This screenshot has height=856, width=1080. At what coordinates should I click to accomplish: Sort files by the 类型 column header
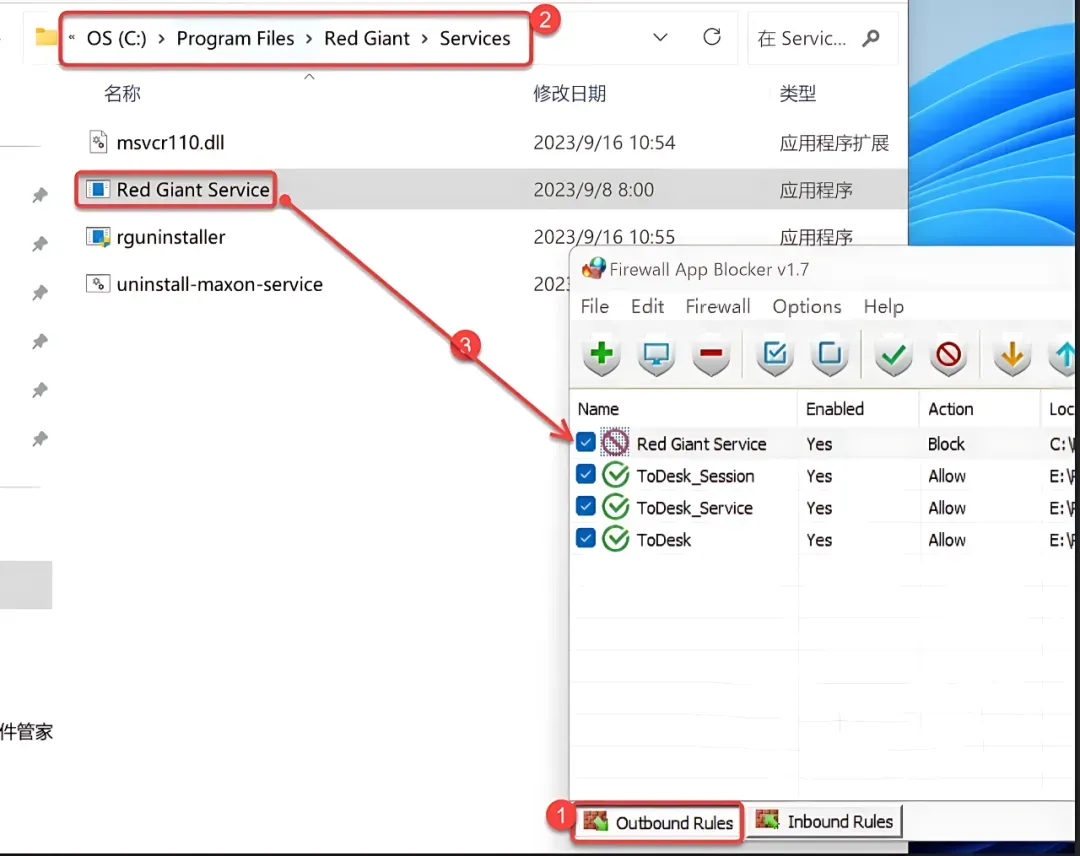pos(797,93)
